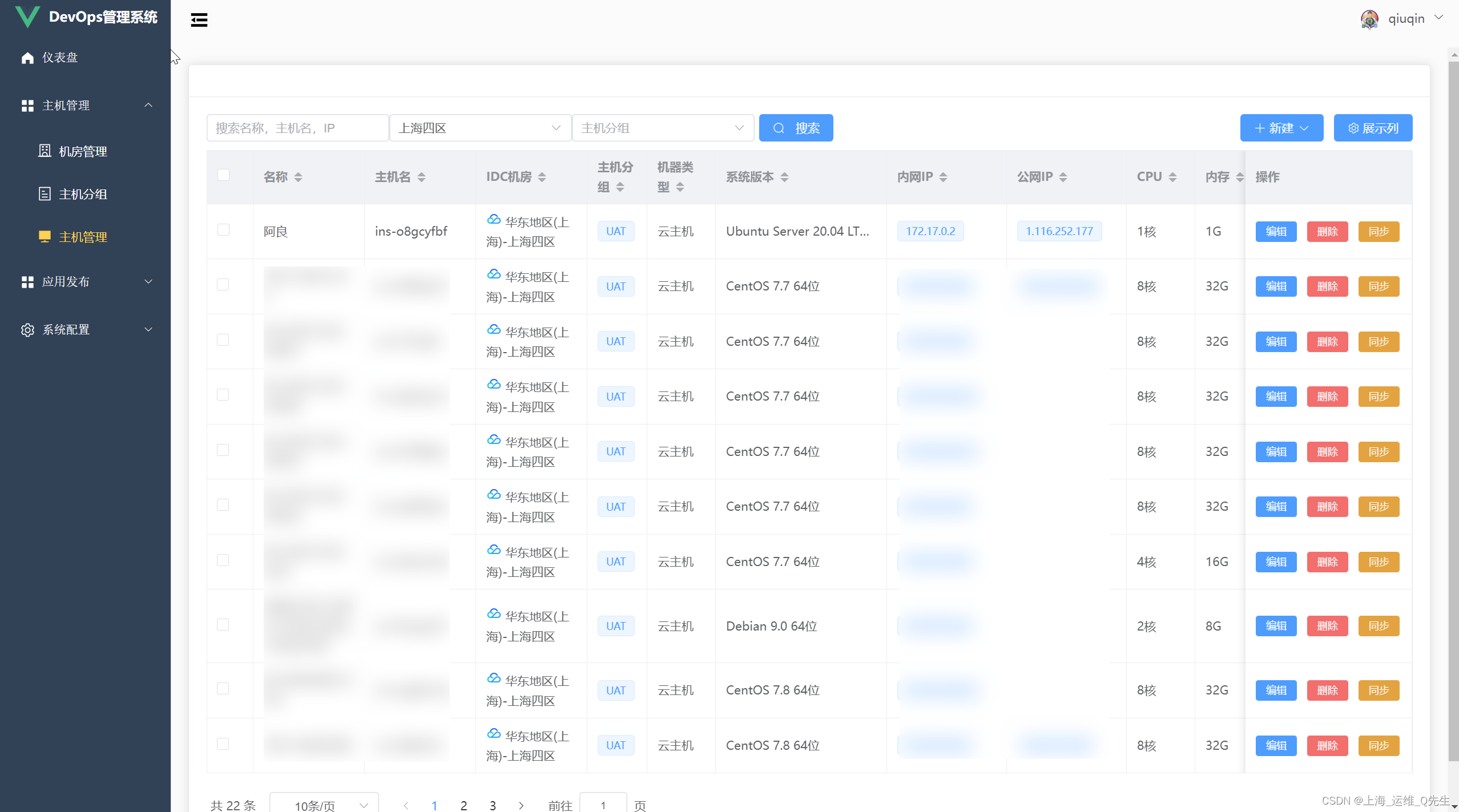
Task: Select all hosts via the header checkbox
Action: pos(223,175)
